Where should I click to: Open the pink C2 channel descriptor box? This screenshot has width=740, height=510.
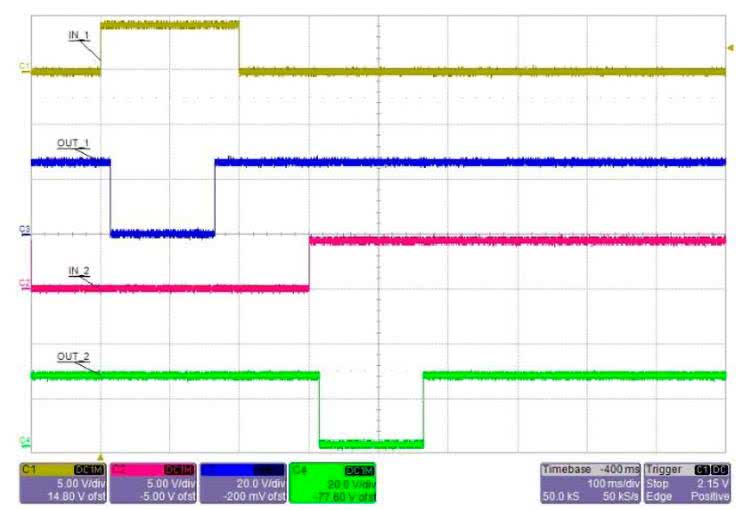coord(153,483)
